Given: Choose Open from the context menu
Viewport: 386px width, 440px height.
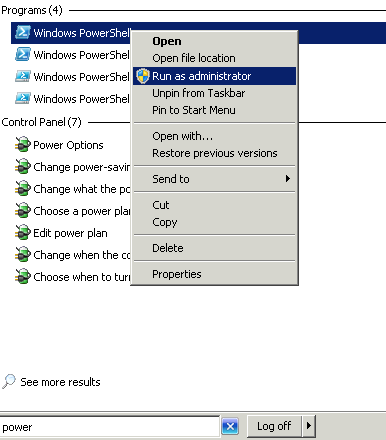Looking at the screenshot, I should 167,41.
